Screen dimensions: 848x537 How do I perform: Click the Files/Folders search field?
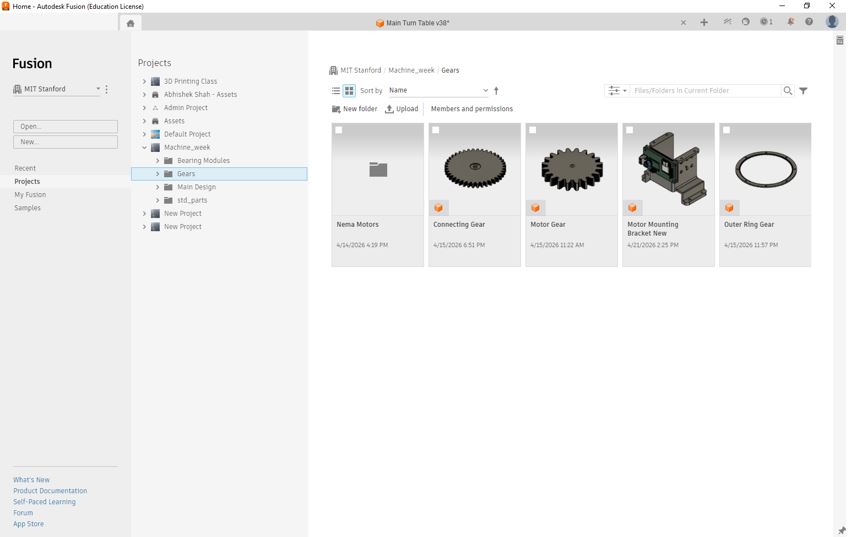(x=706, y=91)
